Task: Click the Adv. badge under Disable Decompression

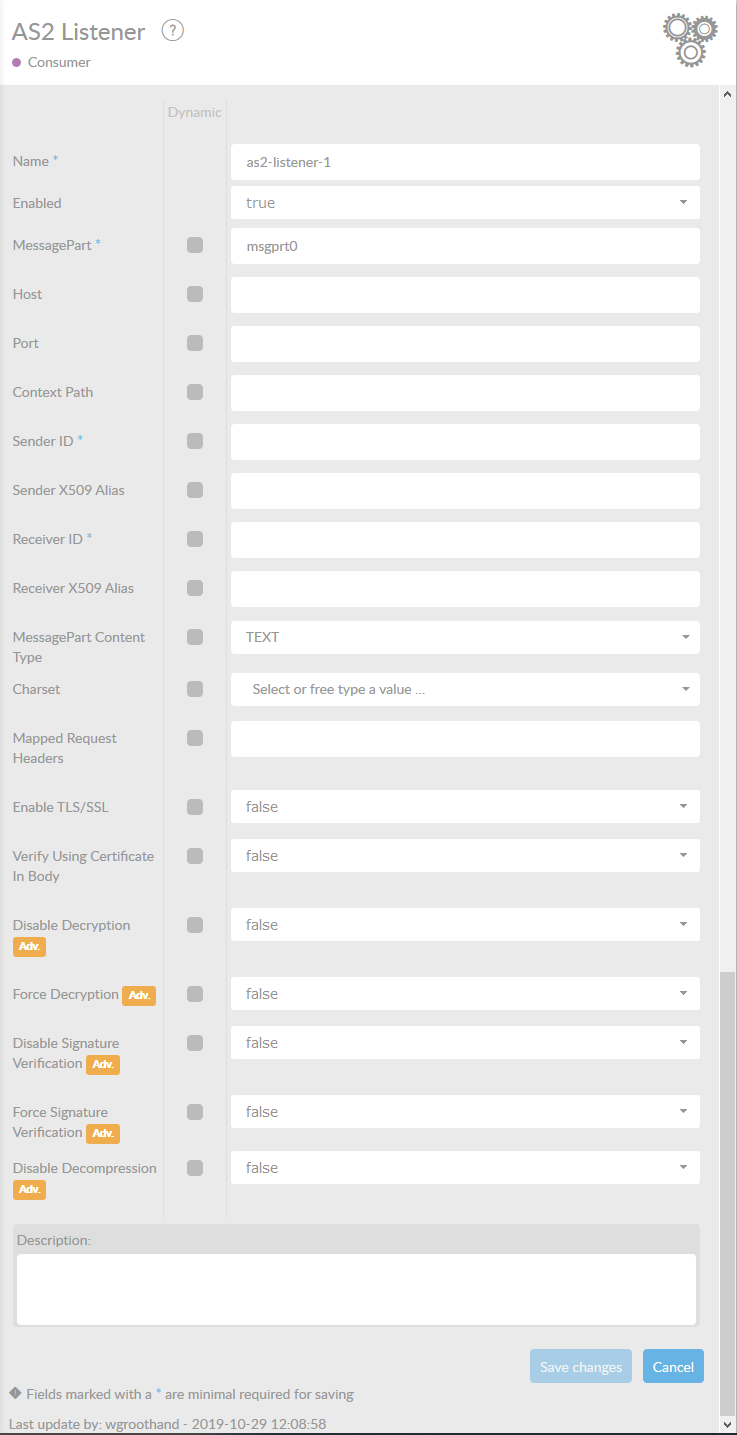Action: click(x=29, y=1189)
